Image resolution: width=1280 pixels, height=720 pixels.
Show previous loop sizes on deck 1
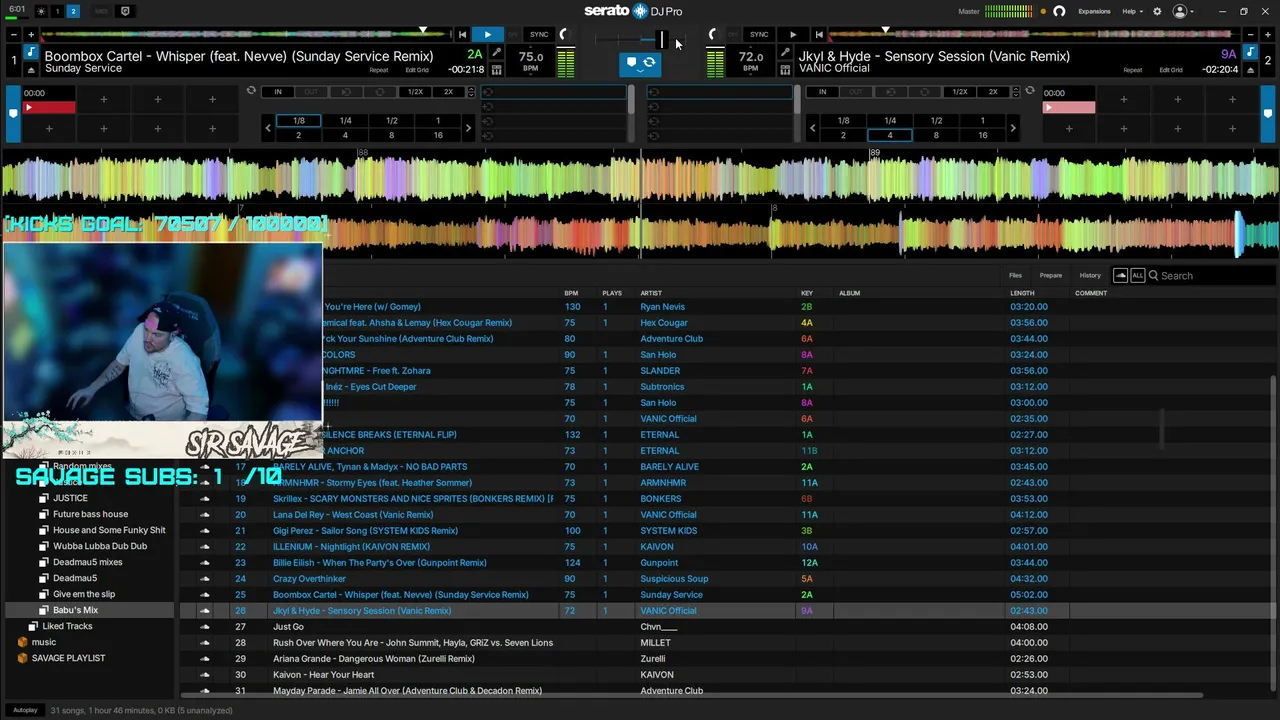268,128
